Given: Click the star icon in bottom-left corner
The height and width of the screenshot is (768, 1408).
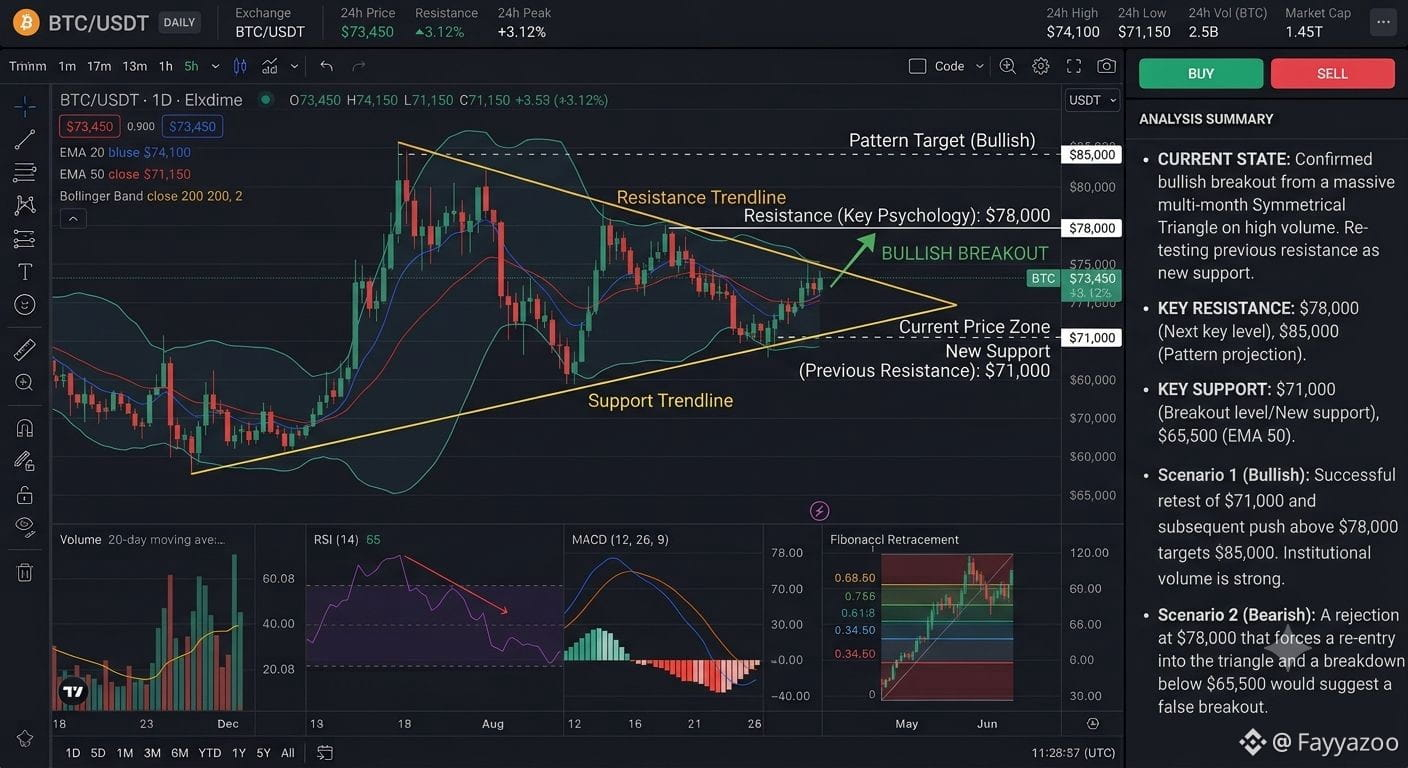Looking at the screenshot, I should pos(25,739).
